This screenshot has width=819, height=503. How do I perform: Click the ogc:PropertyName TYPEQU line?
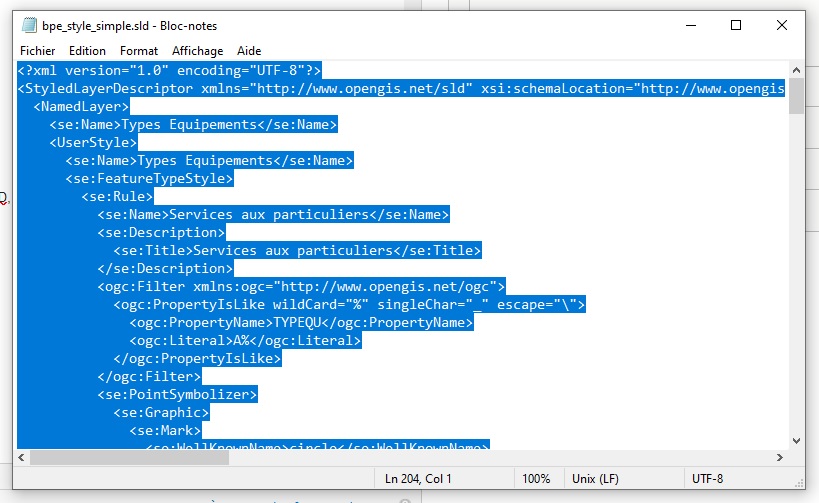click(301, 323)
